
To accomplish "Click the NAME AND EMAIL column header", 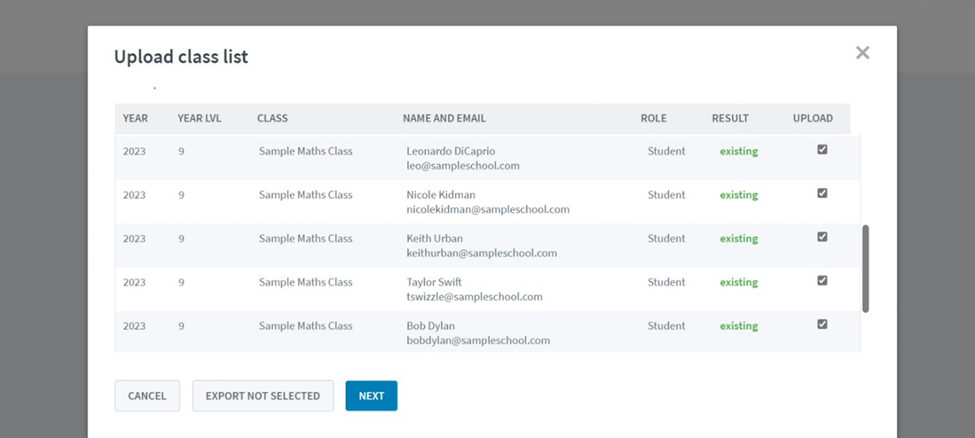I will pos(444,118).
